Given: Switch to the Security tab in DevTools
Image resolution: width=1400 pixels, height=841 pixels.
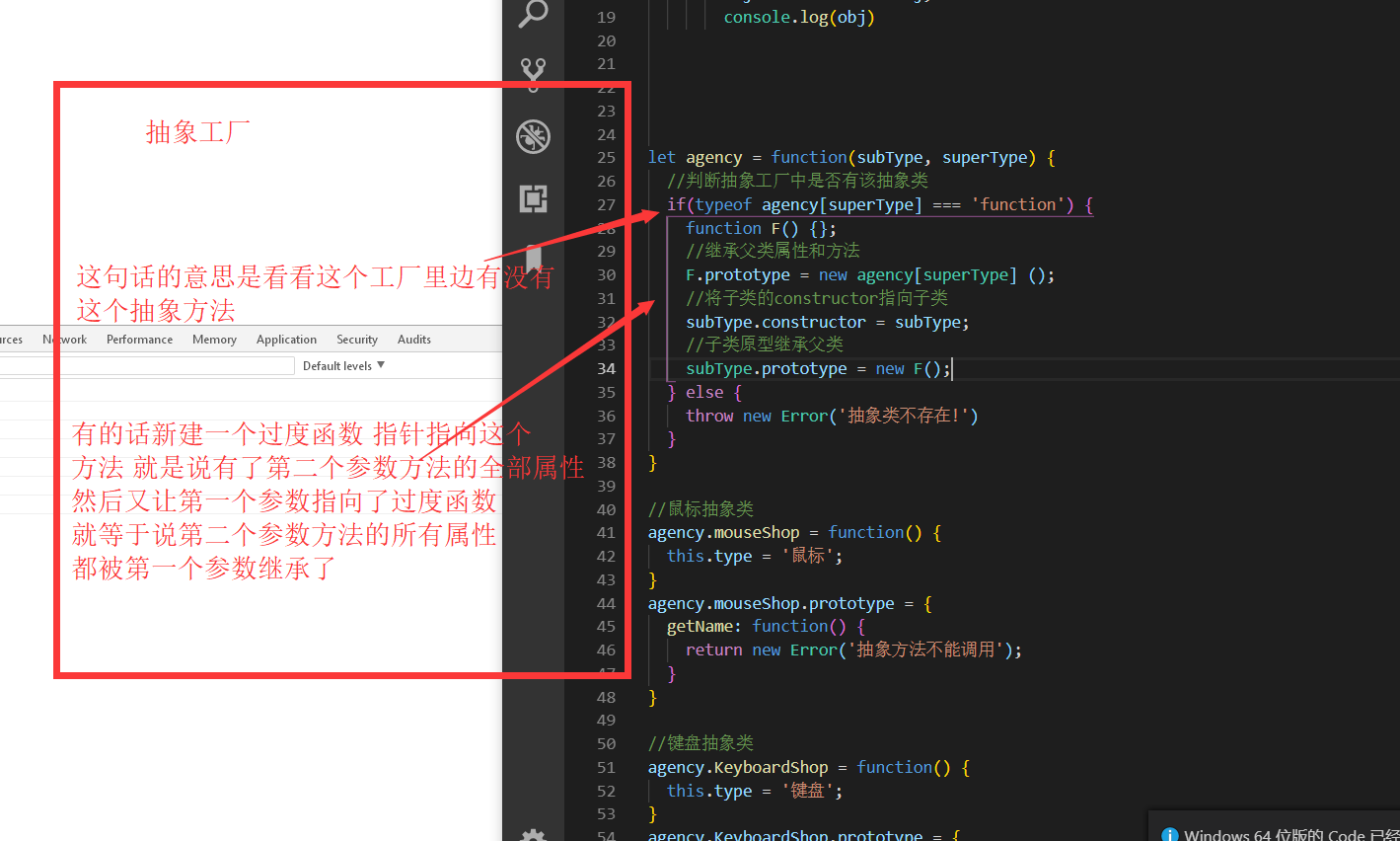Looking at the screenshot, I should tap(357, 340).
